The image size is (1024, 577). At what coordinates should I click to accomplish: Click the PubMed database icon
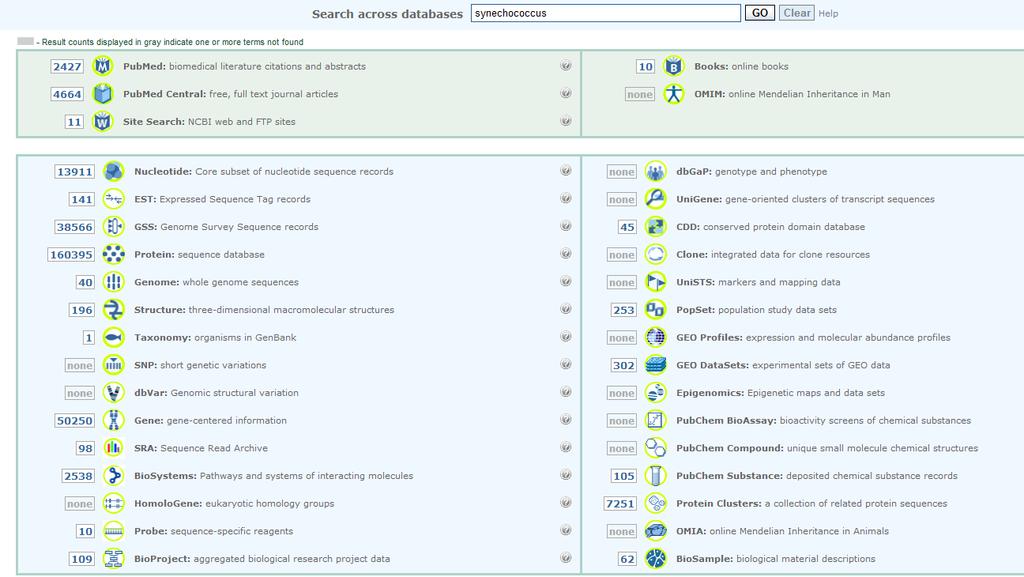103,66
